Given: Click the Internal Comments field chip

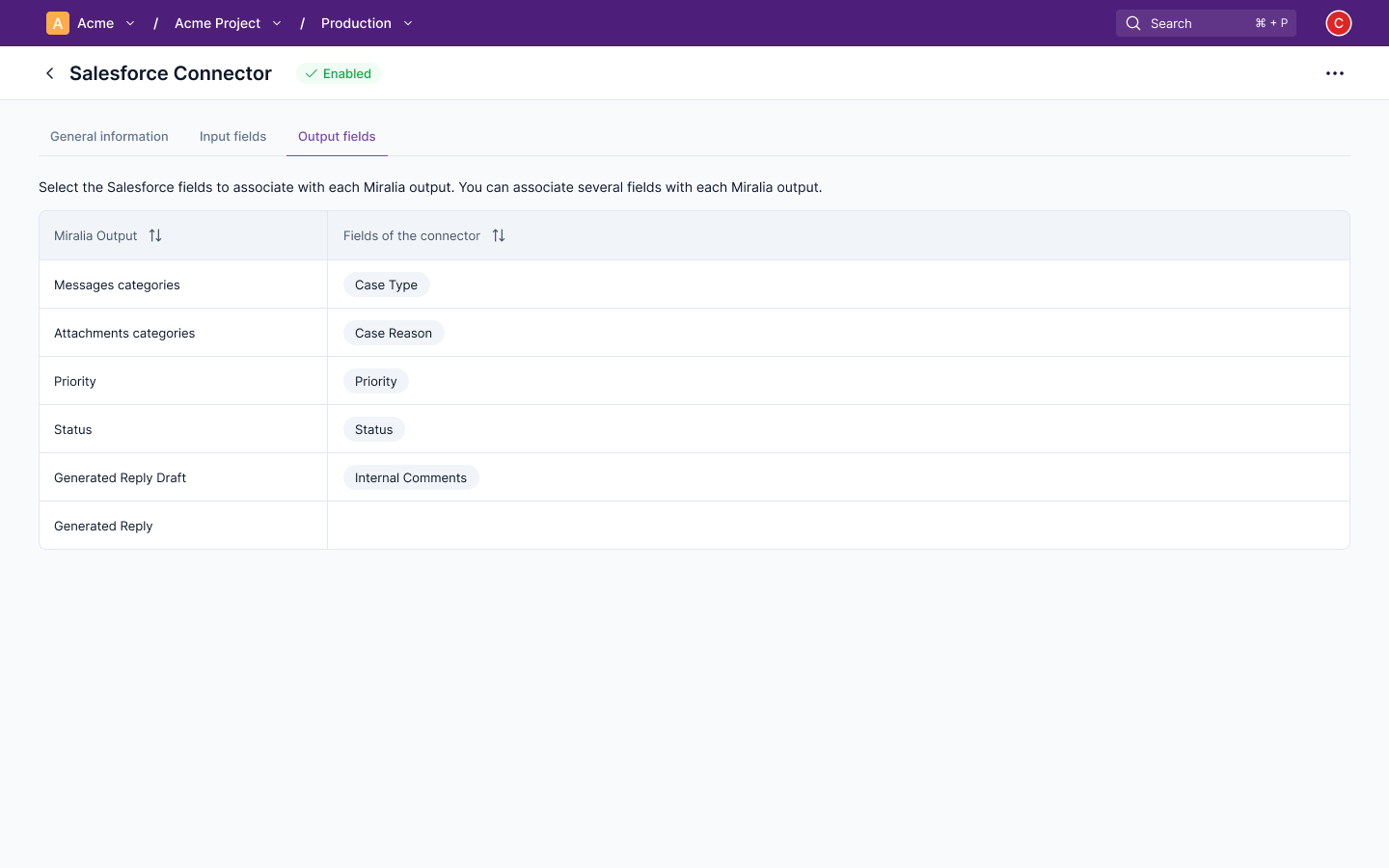Looking at the screenshot, I should 411,477.
